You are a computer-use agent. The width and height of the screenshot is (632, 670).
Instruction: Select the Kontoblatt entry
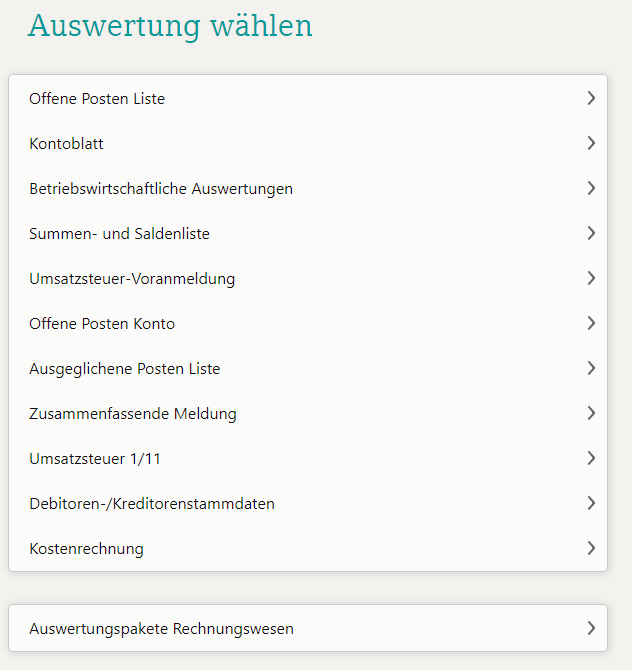(x=67, y=144)
